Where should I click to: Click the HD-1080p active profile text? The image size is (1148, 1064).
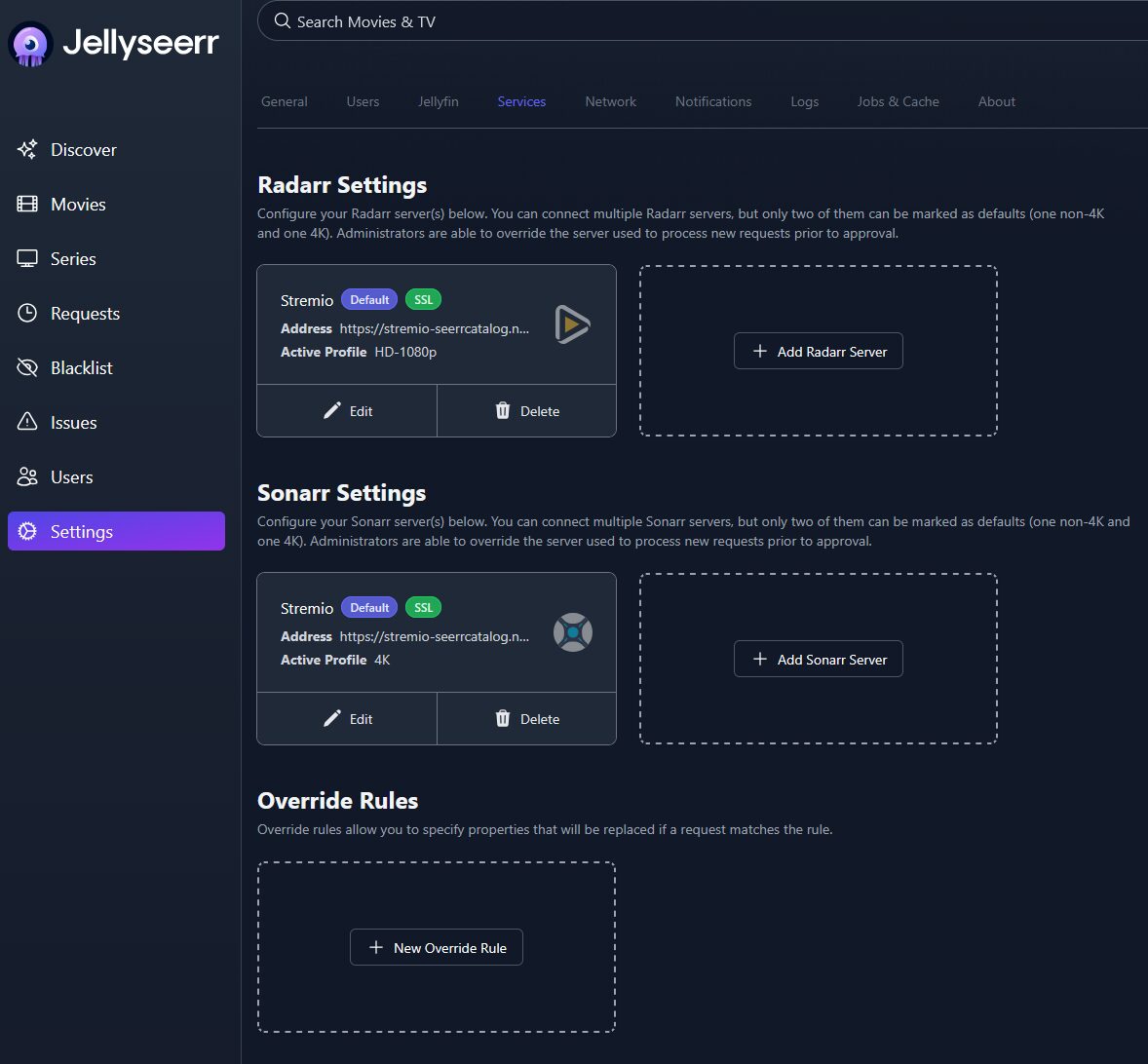405,352
